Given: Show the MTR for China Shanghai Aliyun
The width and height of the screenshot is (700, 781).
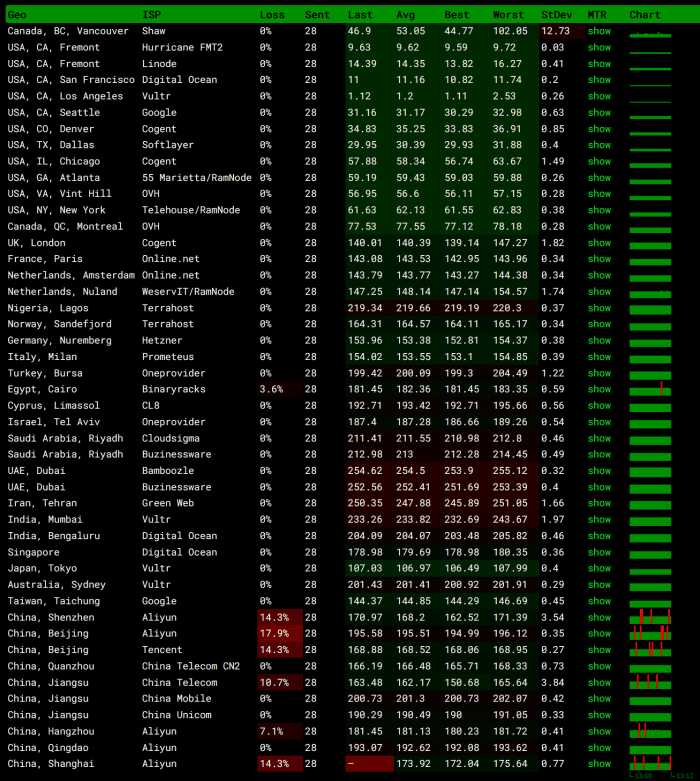Looking at the screenshot, I should tap(599, 764).
